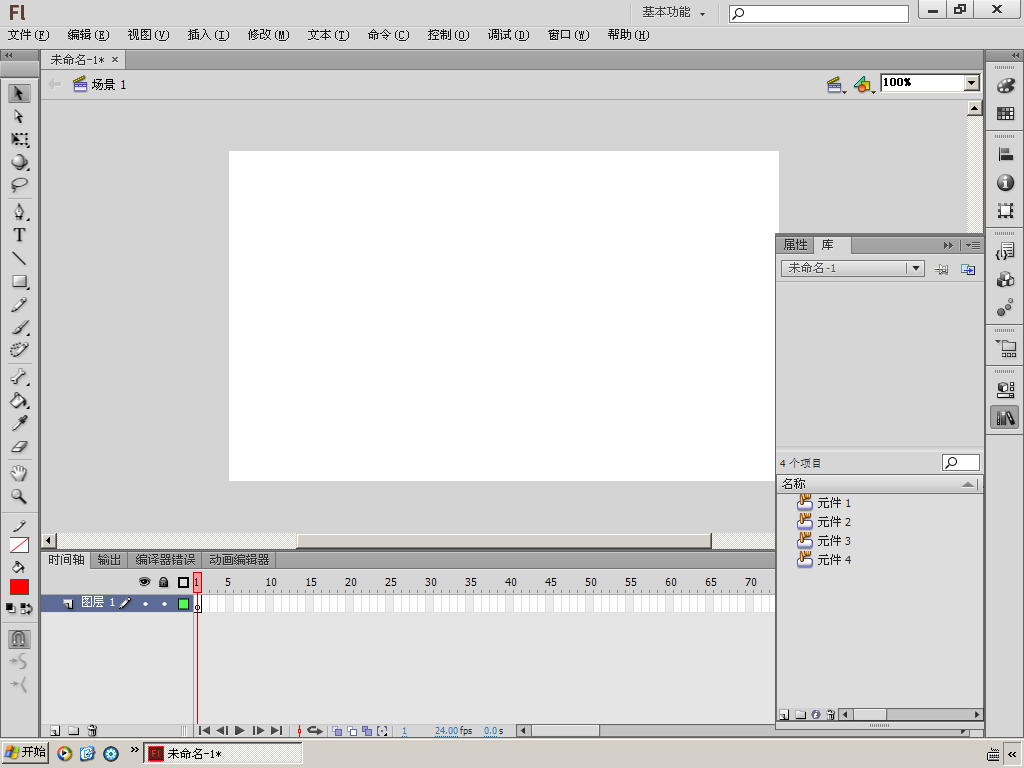Open the stroke color swatch
Image resolution: width=1024 pixels, height=768 pixels.
(19, 545)
